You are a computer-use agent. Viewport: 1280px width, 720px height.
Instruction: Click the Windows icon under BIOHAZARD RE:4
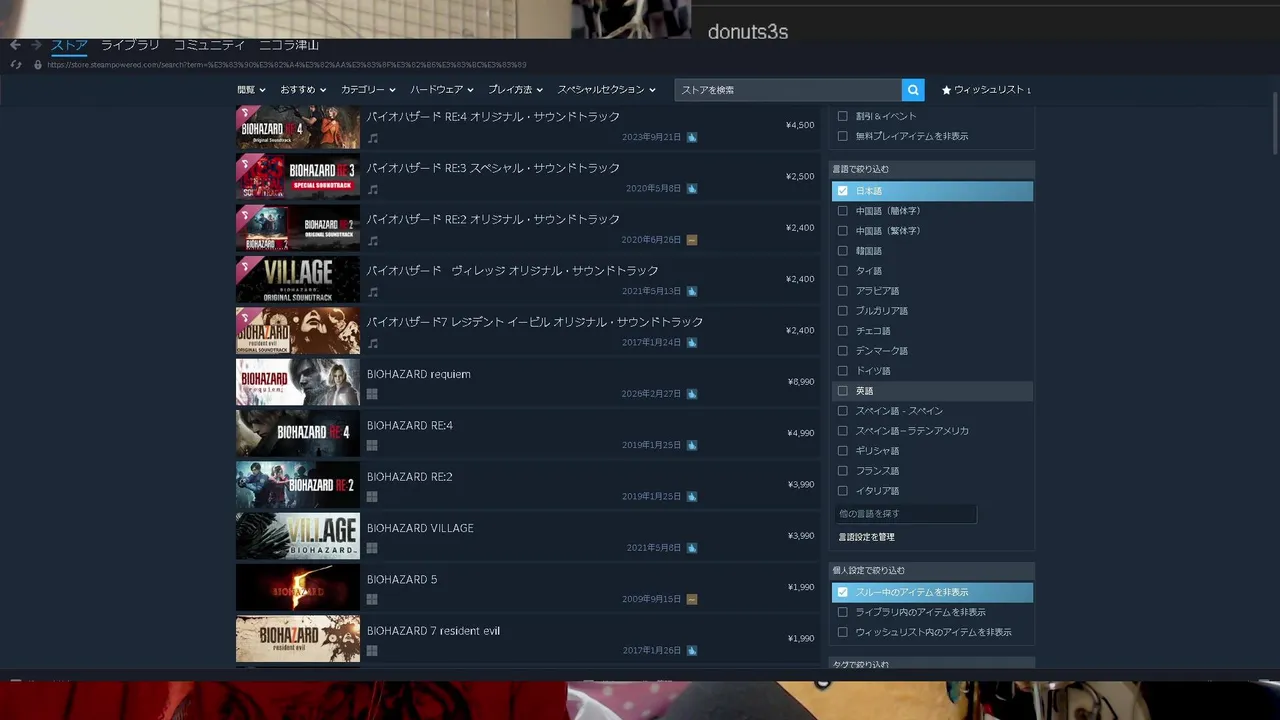click(x=372, y=446)
